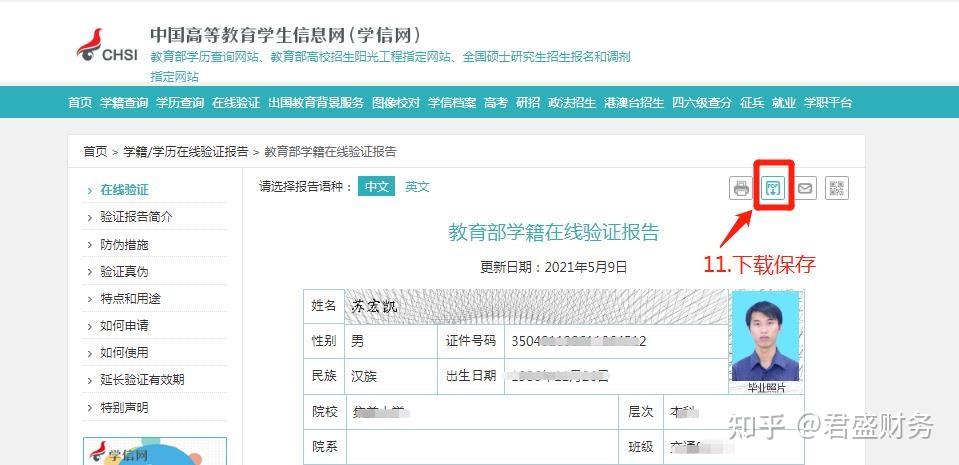This screenshot has height=465, width=959.
Task: Click the 院系 label cell
Action: click(x=324, y=447)
